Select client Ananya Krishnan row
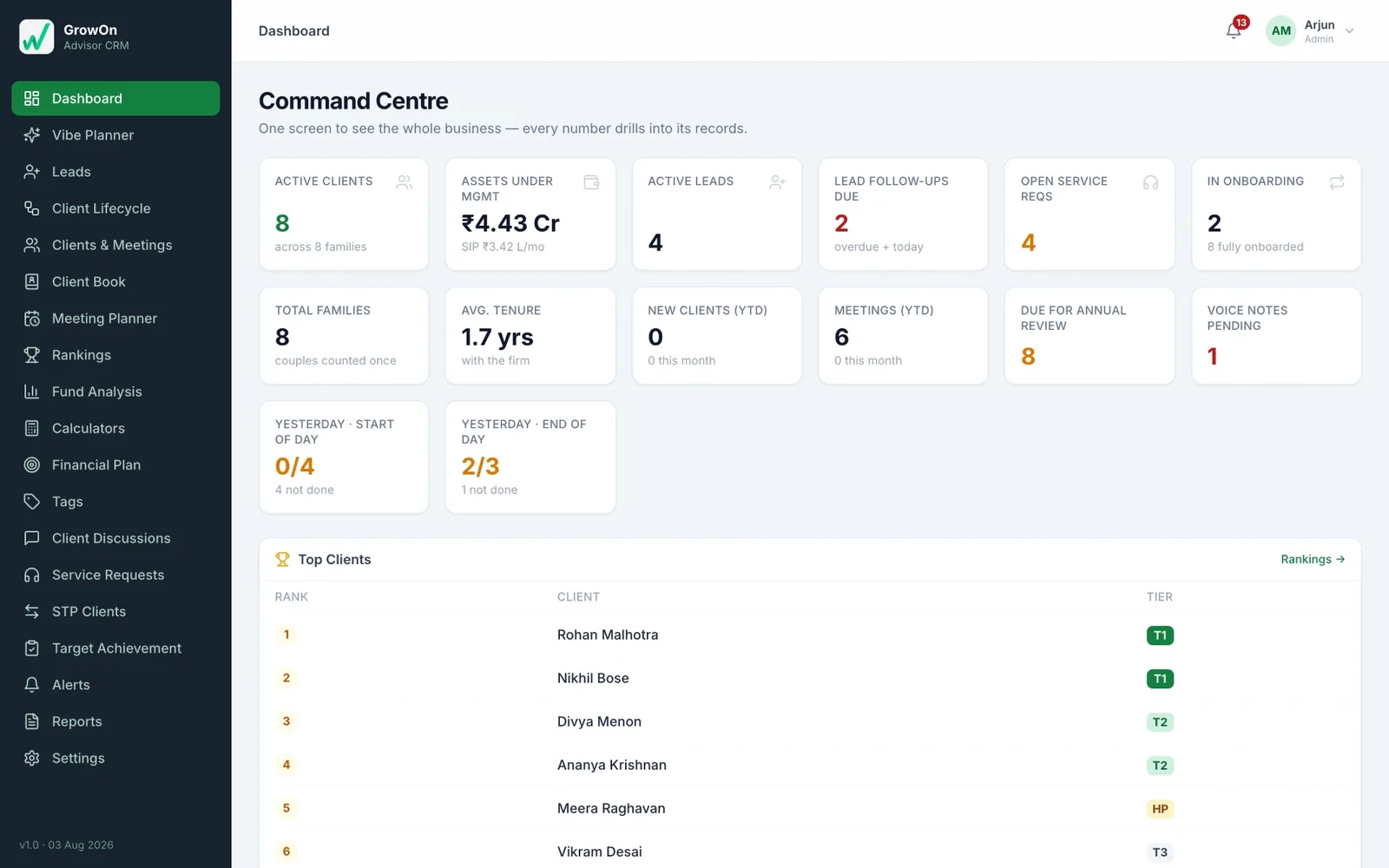This screenshot has width=1389, height=868. (810, 765)
